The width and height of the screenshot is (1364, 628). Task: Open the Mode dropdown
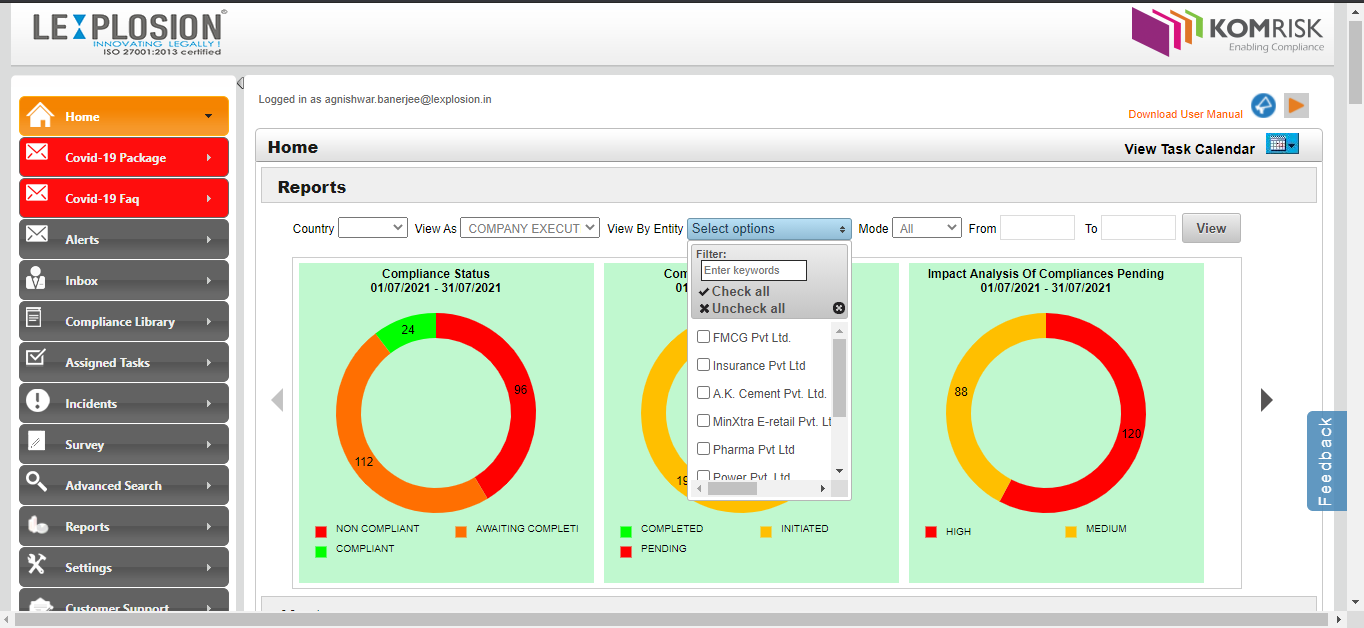tap(927, 228)
